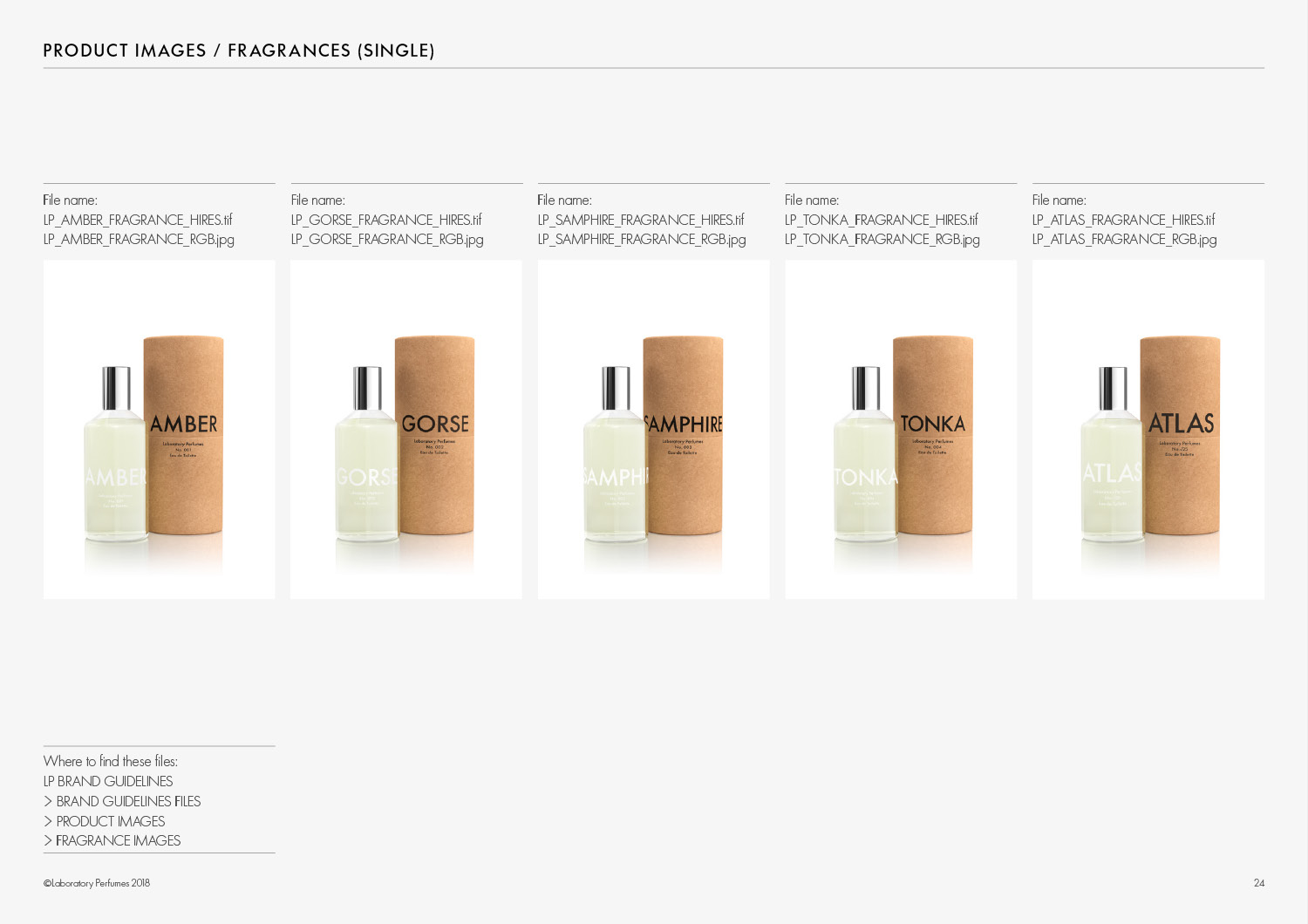The height and width of the screenshot is (924, 1308).
Task: Click the 'File name:' label above the Atlas files
Action: coord(1059,200)
